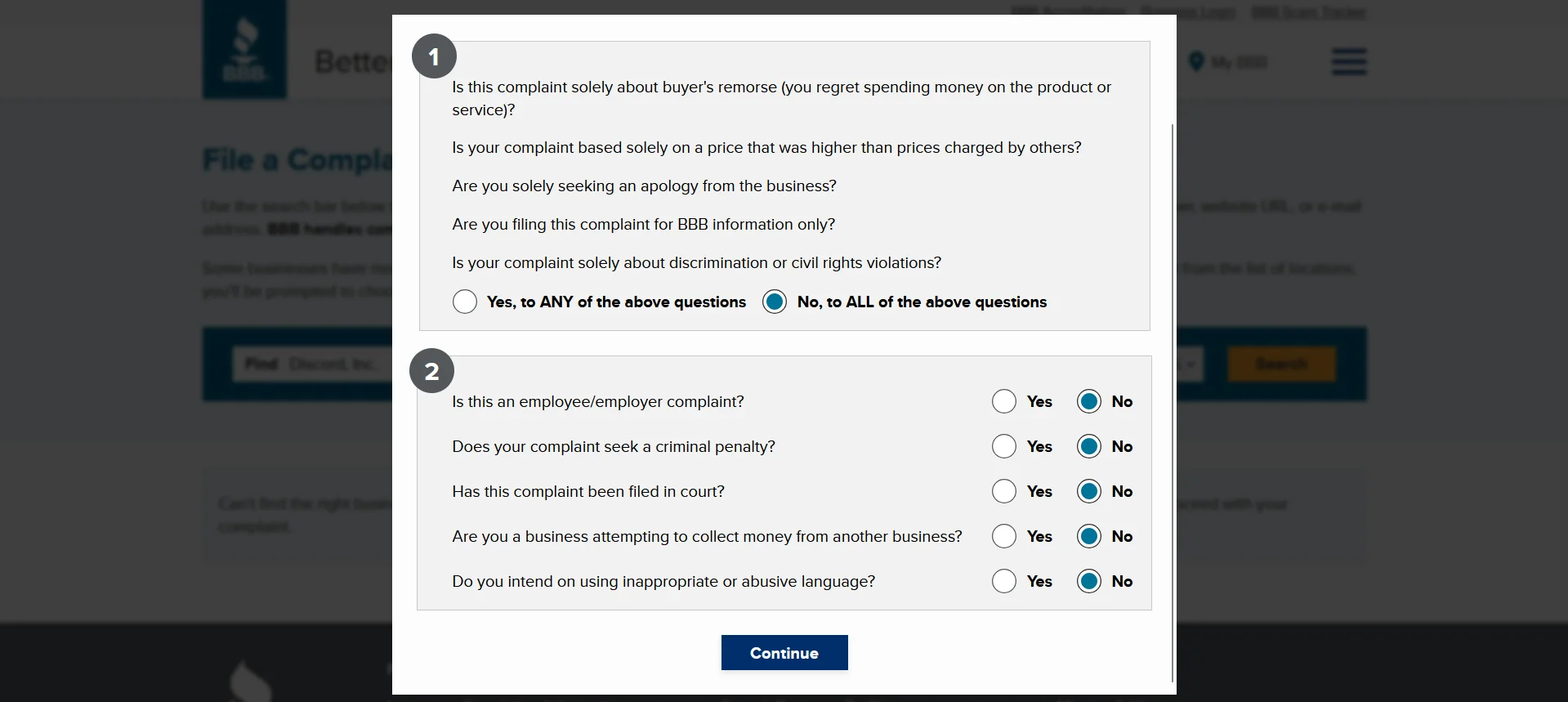This screenshot has width=1568, height=702.
Task: Open the hamburger menu icon
Action: tap(1349, 61)
